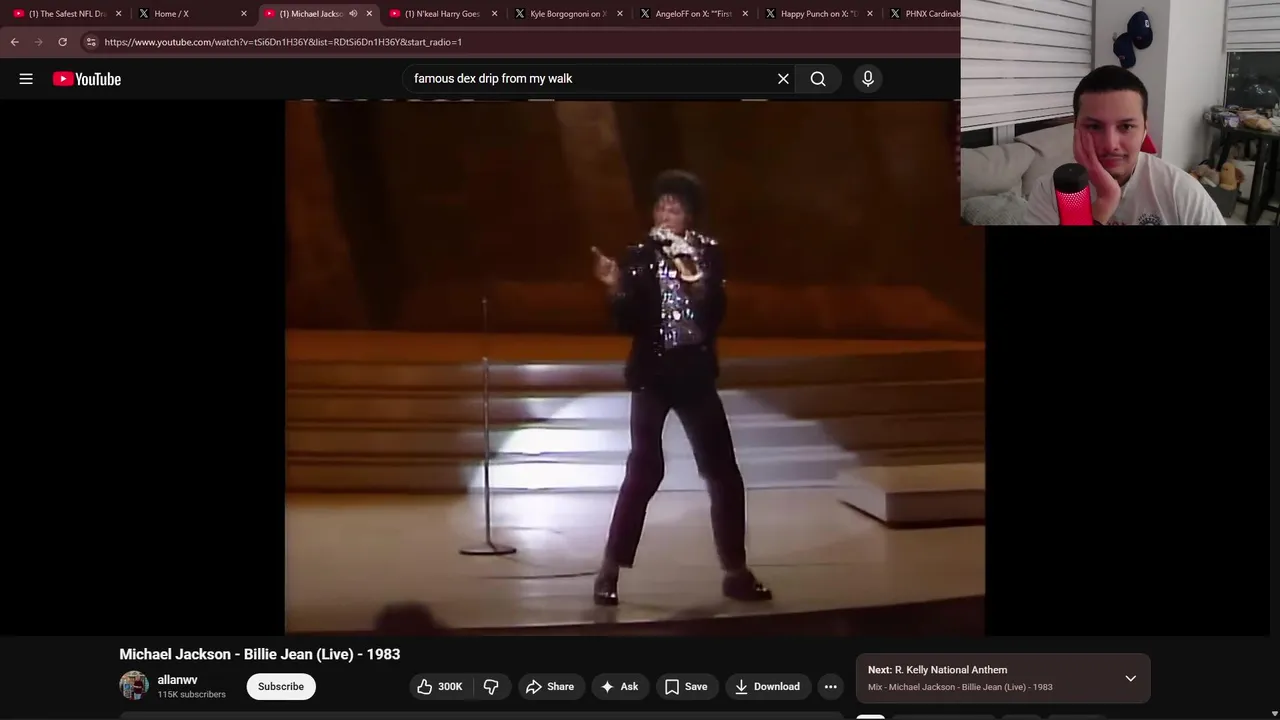This screenshot has height=720, width=1280.
Task: Run search with the magnifier button
Action: pyautogui.click(x=818, y=79)
